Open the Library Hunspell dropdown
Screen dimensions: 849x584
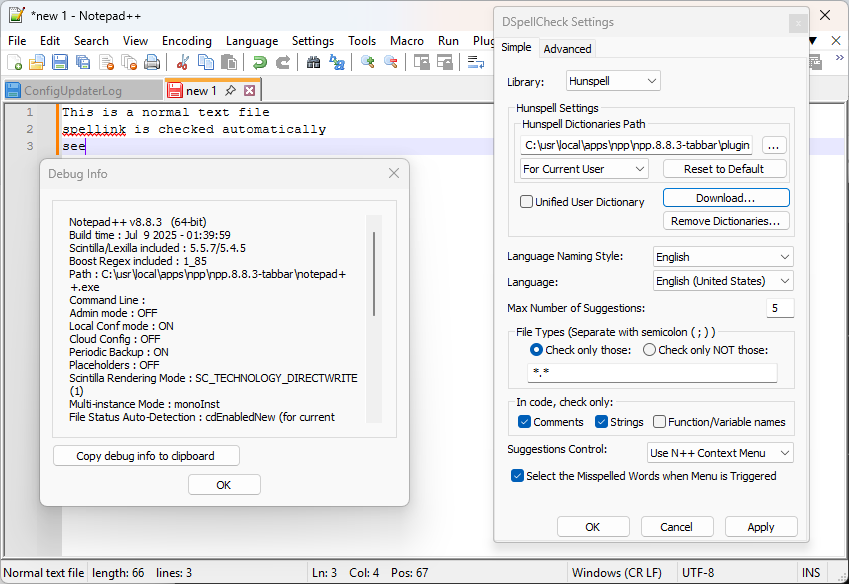tap(613, 81)
